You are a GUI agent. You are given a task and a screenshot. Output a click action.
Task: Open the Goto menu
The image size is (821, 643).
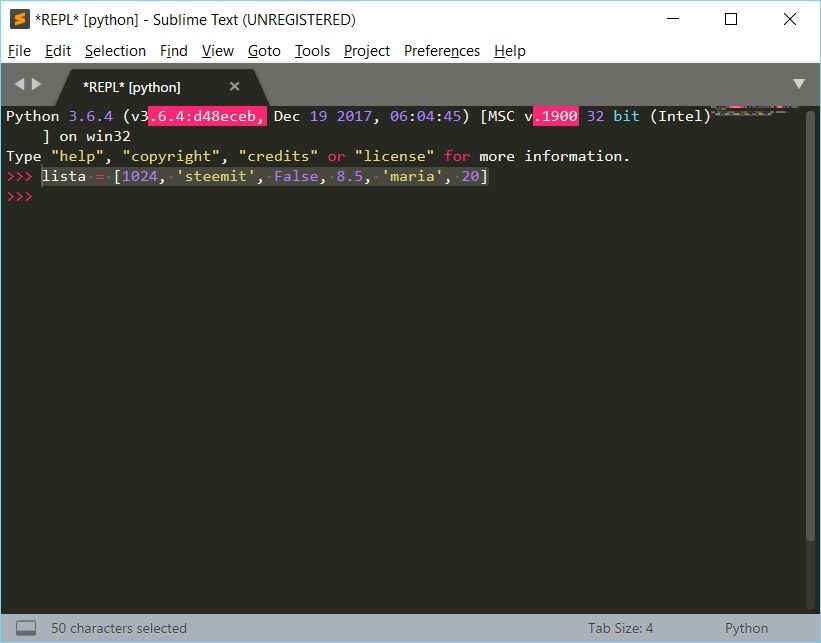click(264, 51)
